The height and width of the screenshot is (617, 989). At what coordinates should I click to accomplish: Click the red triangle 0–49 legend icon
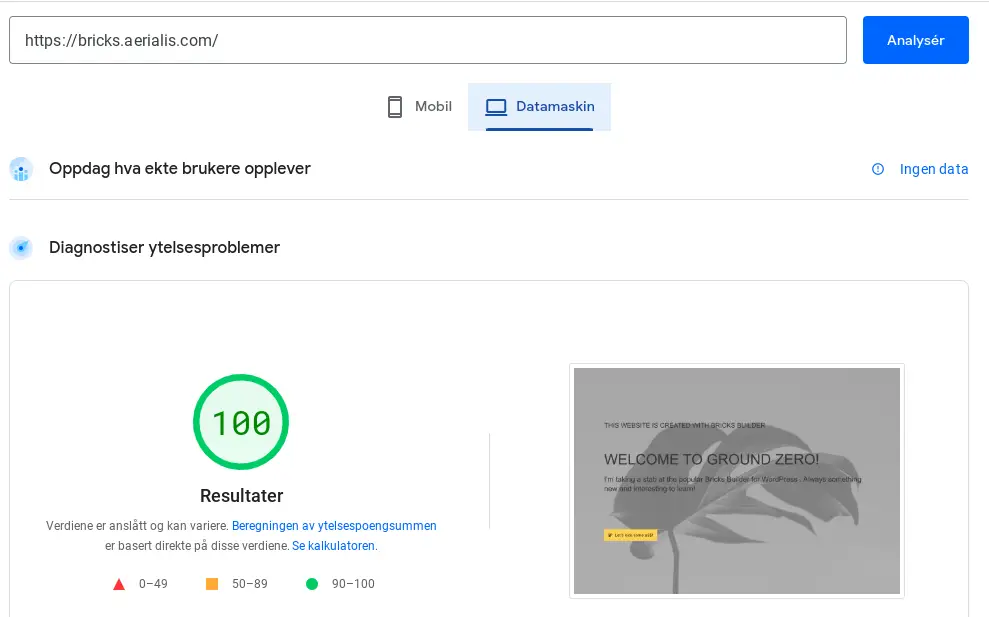coord(119,584)
